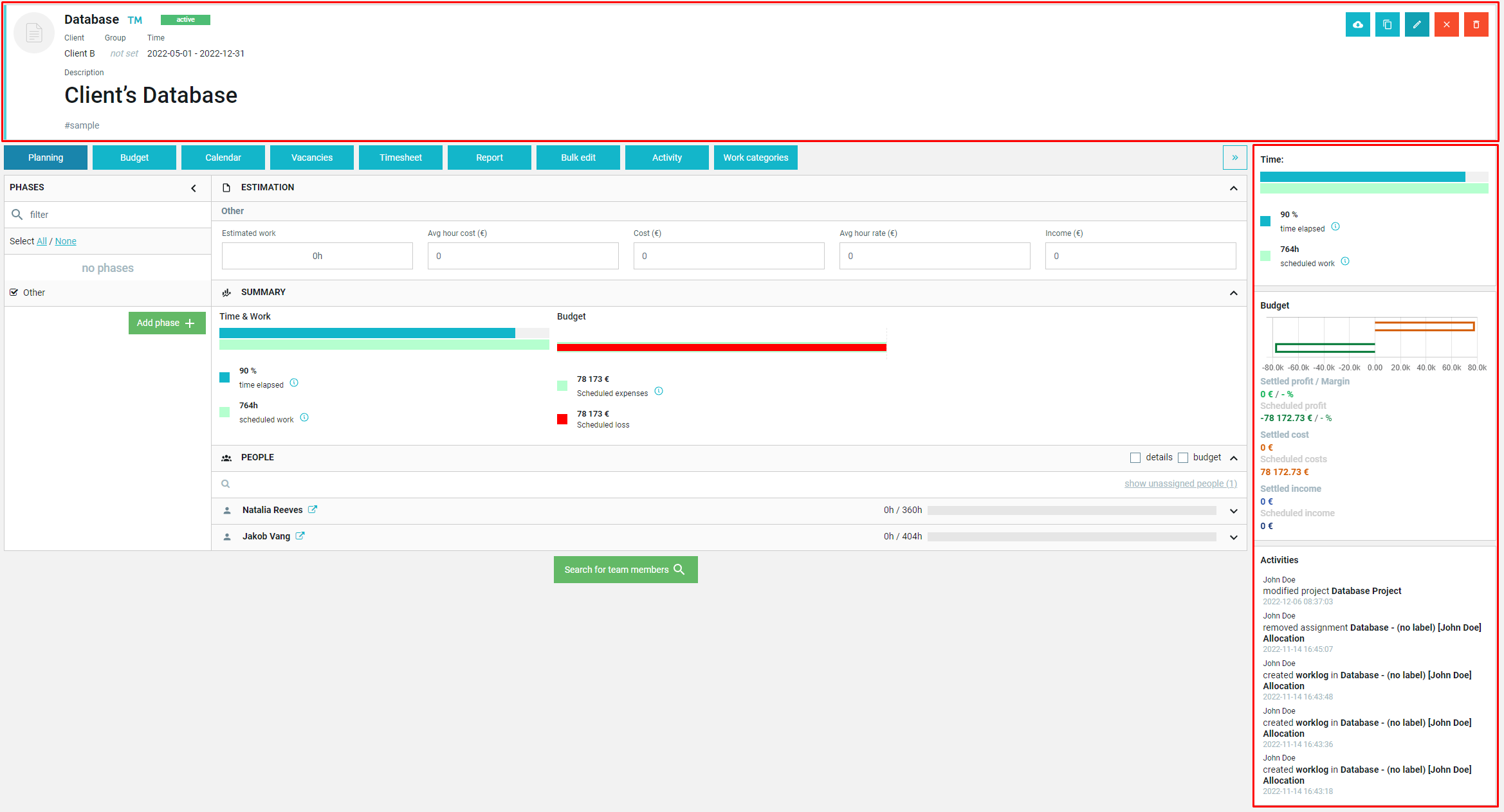Open the Timesheet tab
Viewport: 1504px width, 812px height.
pos(401,158)
